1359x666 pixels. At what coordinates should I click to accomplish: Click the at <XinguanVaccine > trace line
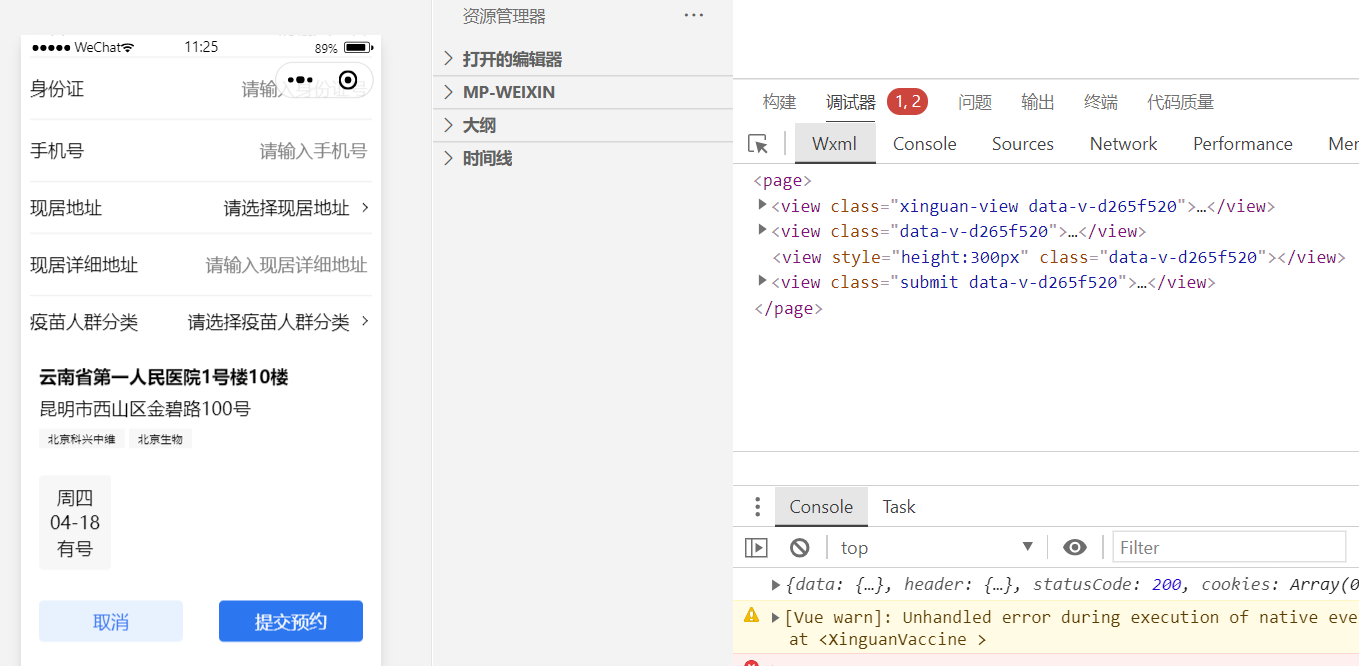click(x=888, y=639)
